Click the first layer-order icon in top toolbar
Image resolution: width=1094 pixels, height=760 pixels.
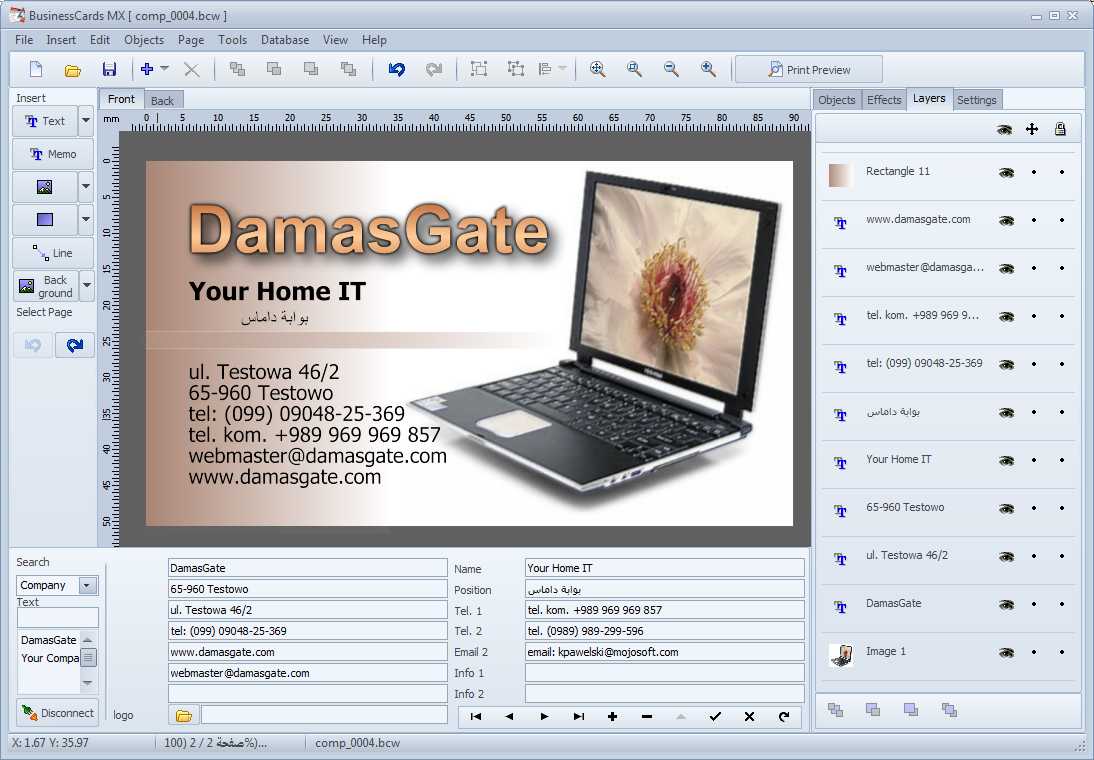tap(237, 68)
